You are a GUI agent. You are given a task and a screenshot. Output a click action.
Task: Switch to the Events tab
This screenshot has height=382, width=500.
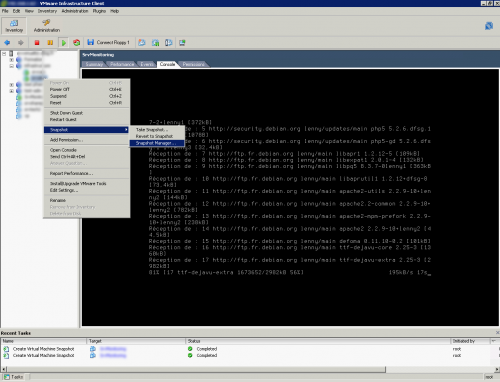[x=147, y=64]
